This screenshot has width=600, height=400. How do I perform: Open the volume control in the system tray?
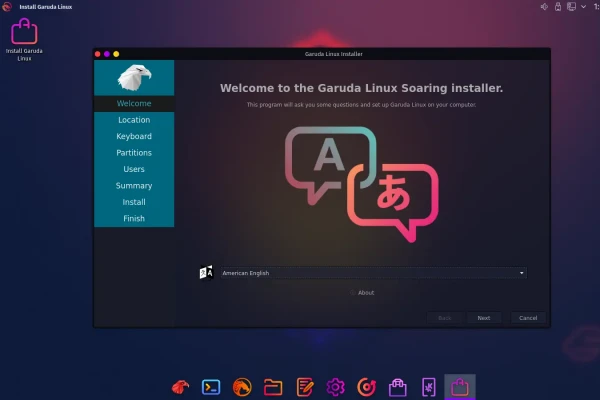pyautogui.click(x=544, y=7)
